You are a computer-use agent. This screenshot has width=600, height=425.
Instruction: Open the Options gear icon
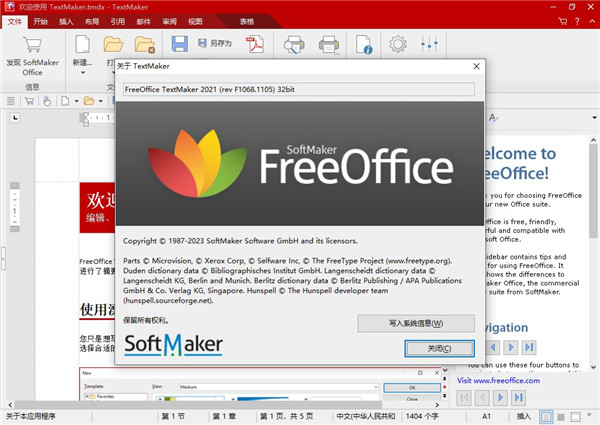398,45
